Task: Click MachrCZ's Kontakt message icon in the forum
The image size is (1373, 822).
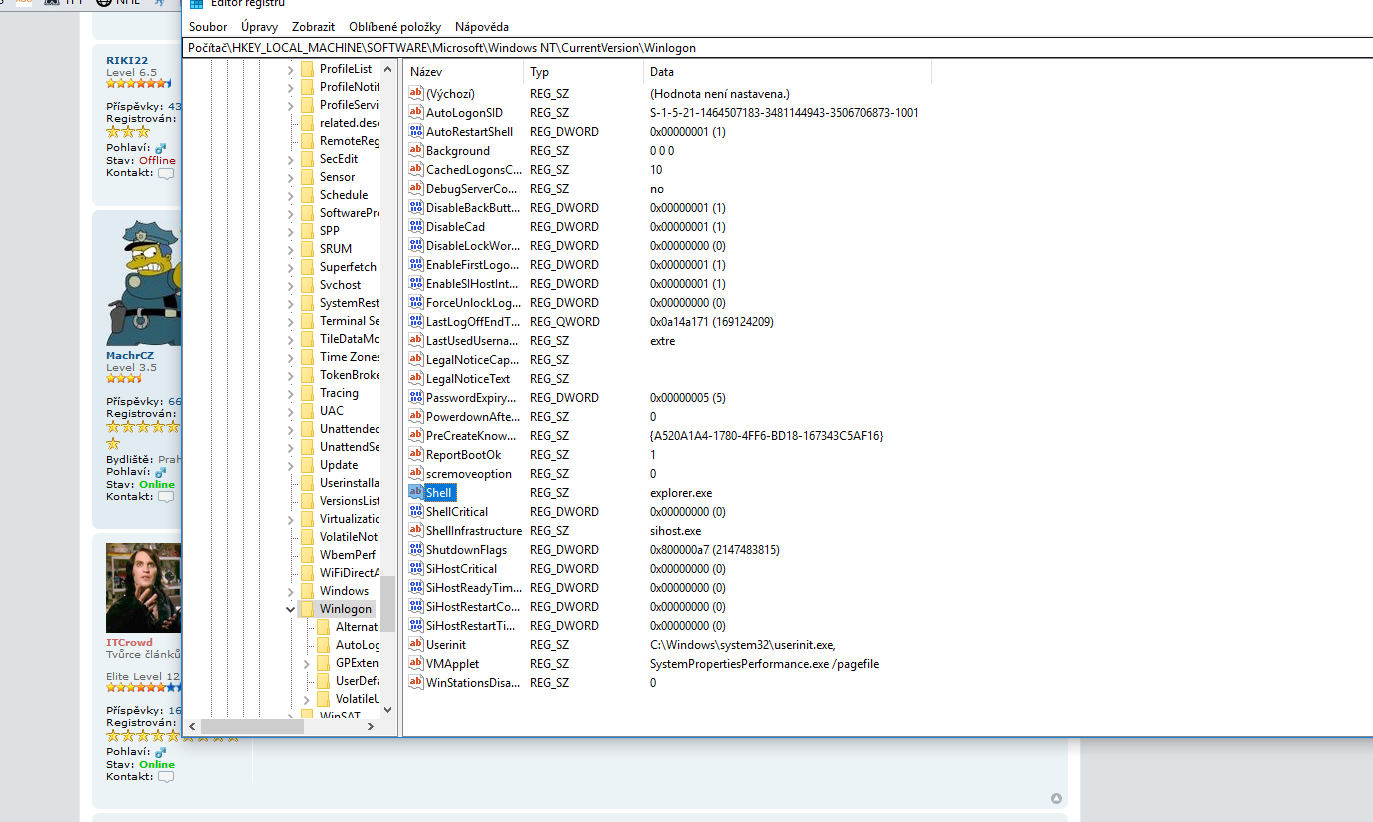Action: tap(166, 497)
